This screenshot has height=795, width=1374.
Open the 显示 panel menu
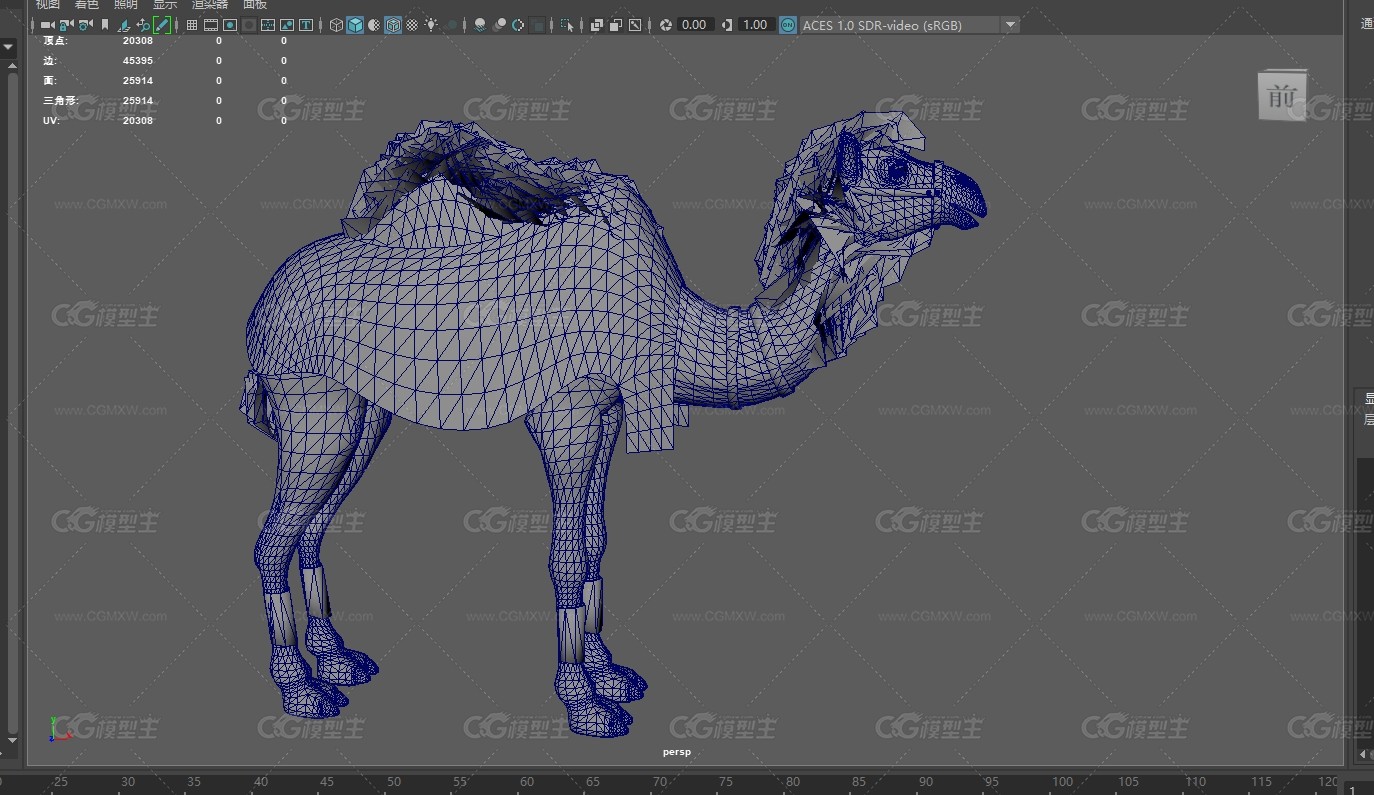pyautogui.click(x=165, y=5)
